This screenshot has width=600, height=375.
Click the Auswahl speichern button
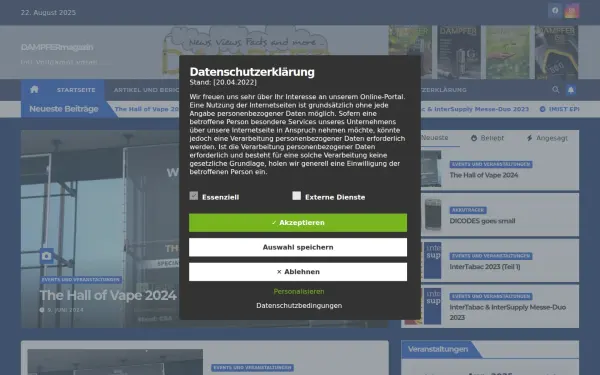click(x=298, y=247)
